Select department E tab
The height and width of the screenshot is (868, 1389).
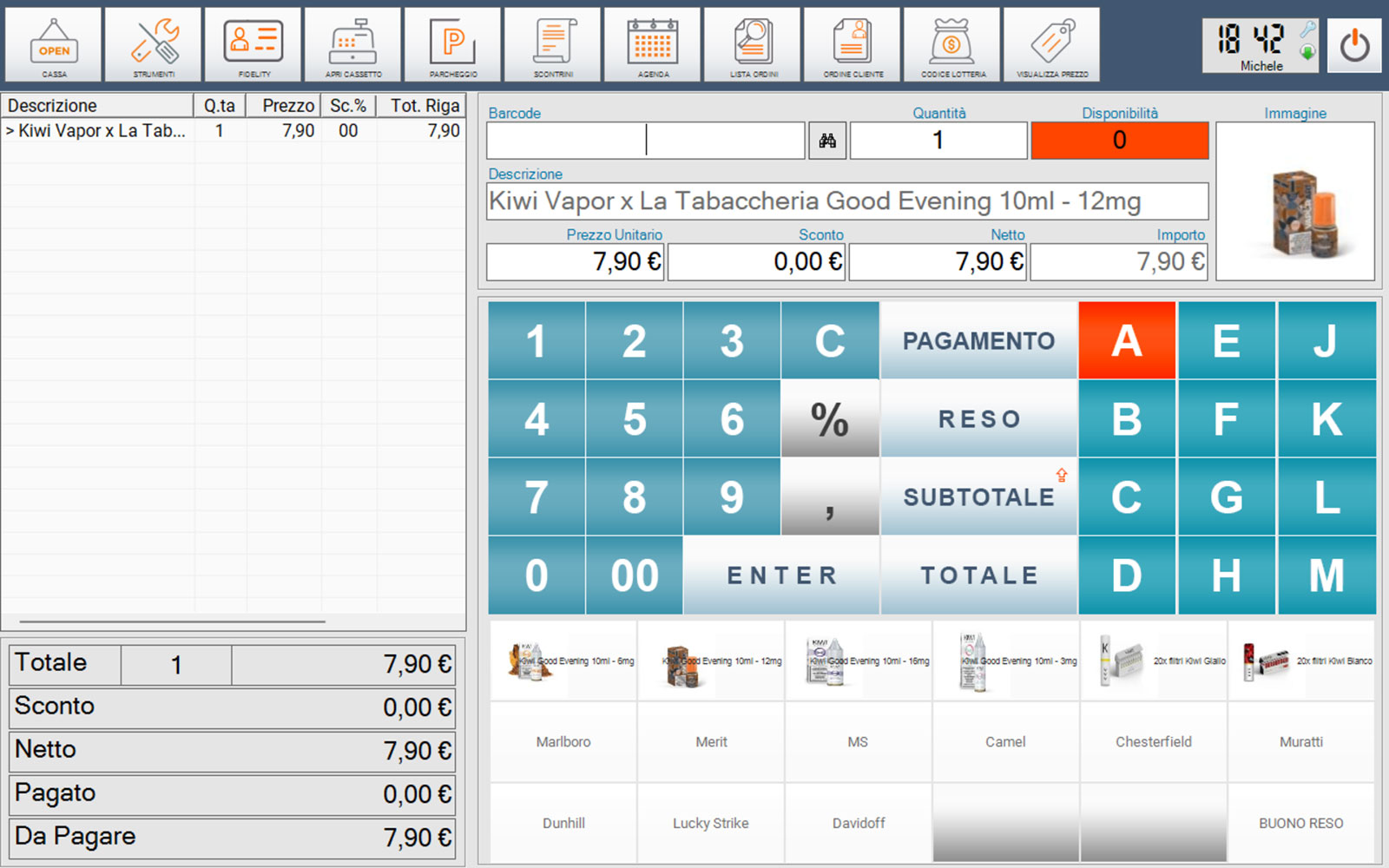click(1227, 340)
